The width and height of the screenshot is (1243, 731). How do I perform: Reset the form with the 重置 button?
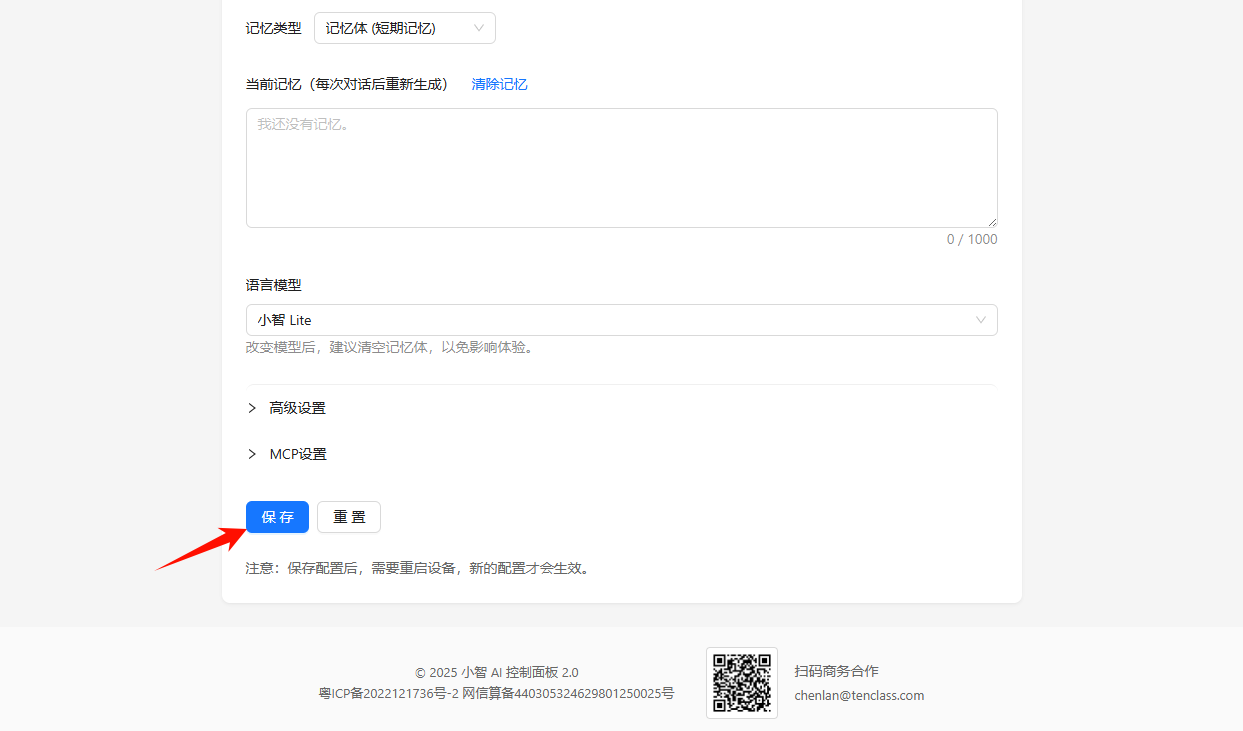(349, 517)
